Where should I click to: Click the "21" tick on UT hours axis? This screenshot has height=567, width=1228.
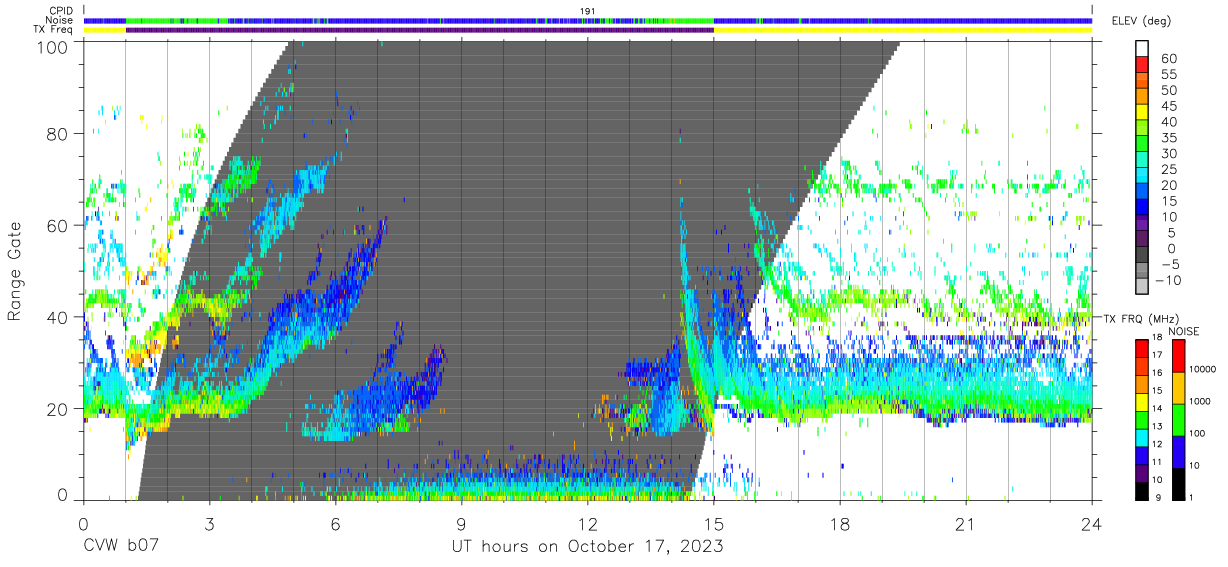point(966,524)
